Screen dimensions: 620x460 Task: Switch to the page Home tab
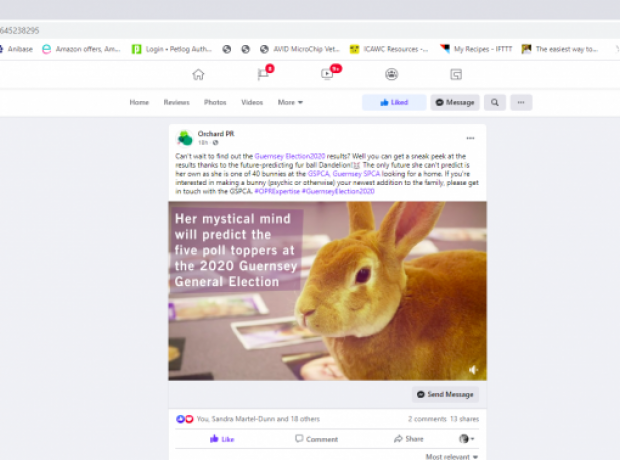[139, 102]
